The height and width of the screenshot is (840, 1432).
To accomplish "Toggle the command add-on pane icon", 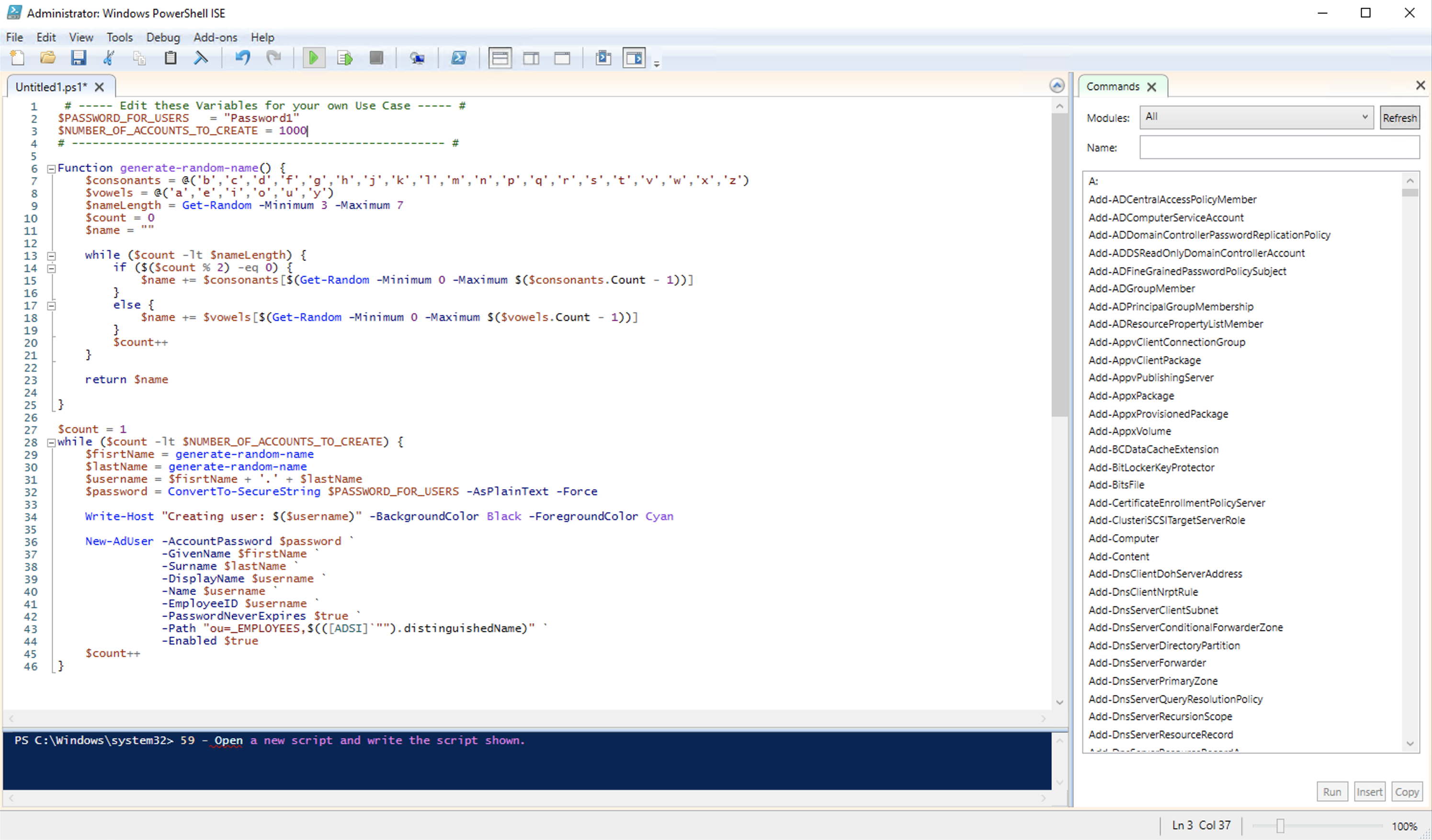I will click(x=634, y=57).
